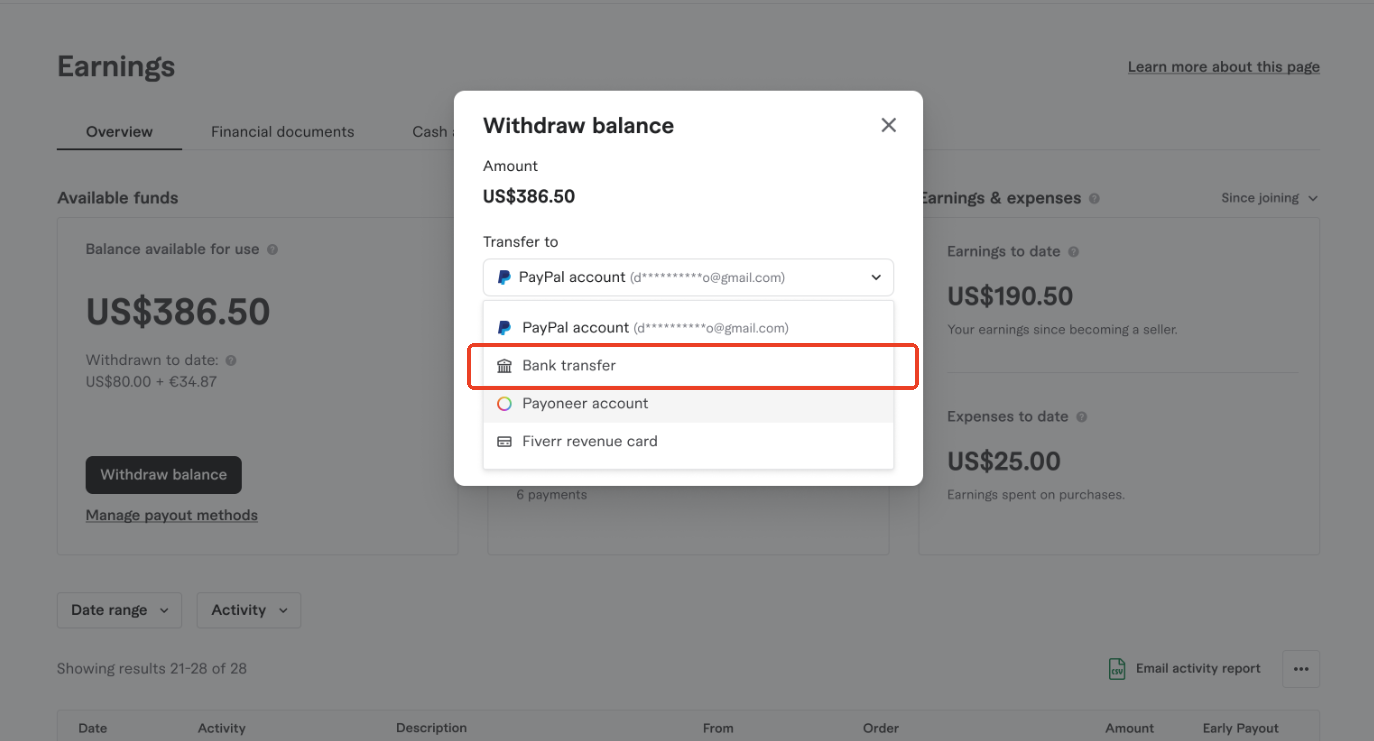
Task: Click the Payoneer colored ring icon
Action: click(x=505, y=404)
